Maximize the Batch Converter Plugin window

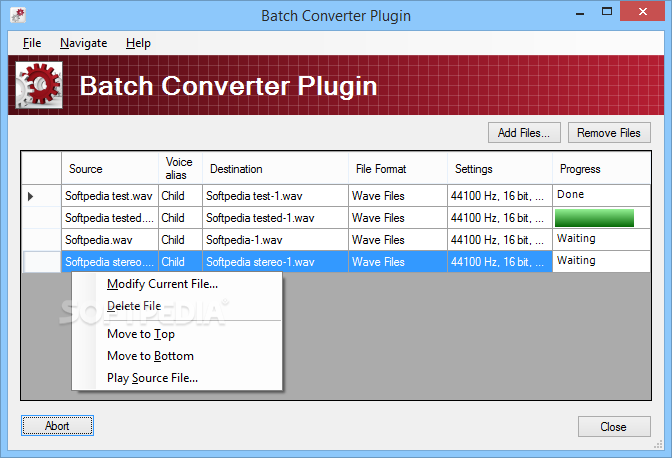(606, 12)
